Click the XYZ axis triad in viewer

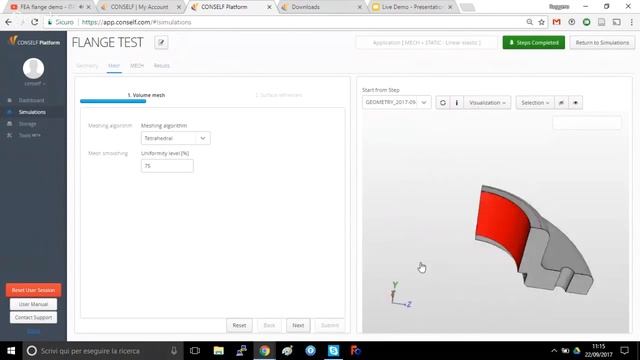(400, 295)
